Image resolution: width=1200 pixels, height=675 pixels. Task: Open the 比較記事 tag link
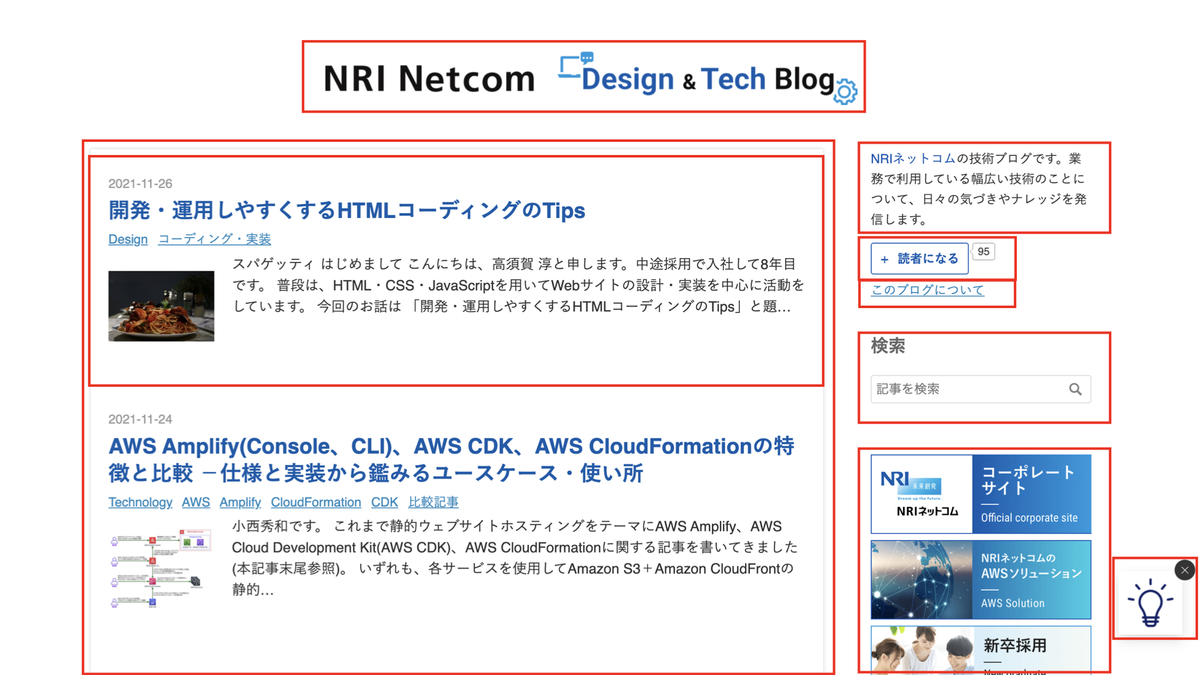[433, 502]
